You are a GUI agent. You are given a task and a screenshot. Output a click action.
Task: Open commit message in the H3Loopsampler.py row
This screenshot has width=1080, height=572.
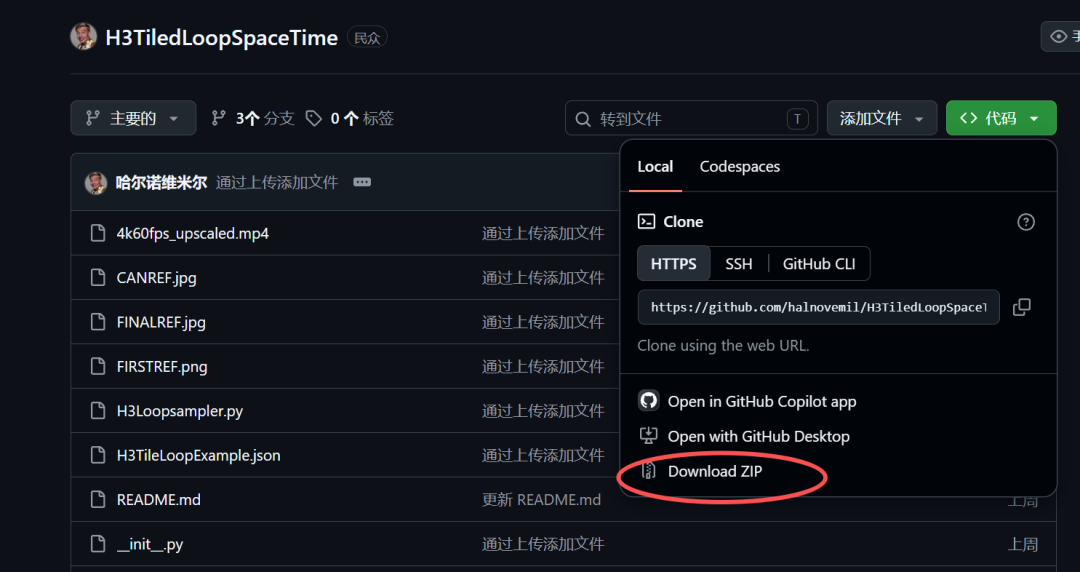[543, 411]
